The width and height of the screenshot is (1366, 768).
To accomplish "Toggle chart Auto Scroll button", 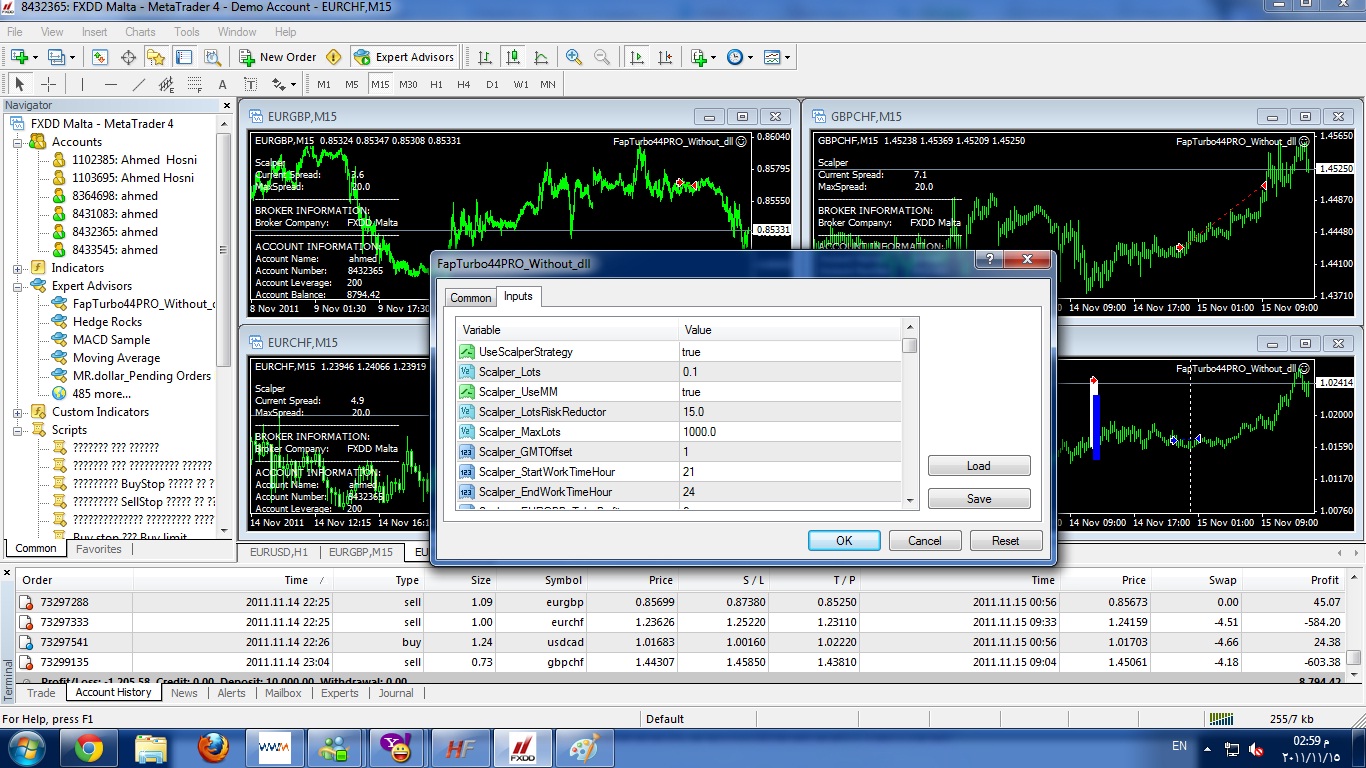I will [x=637, y=57].
